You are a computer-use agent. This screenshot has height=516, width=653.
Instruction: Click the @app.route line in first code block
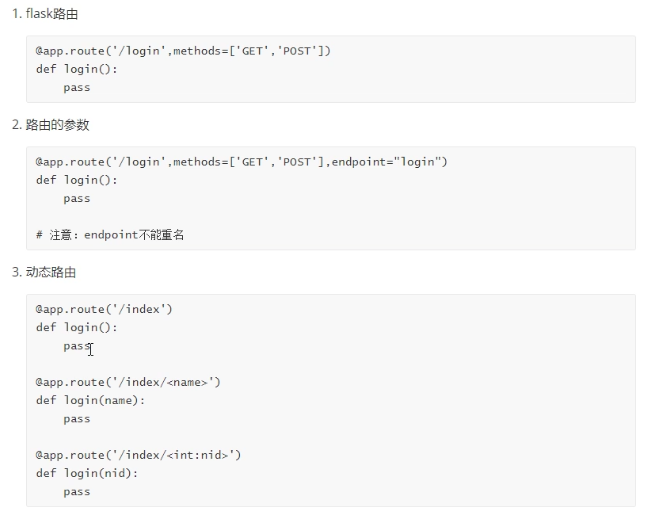tap(183, 51)
